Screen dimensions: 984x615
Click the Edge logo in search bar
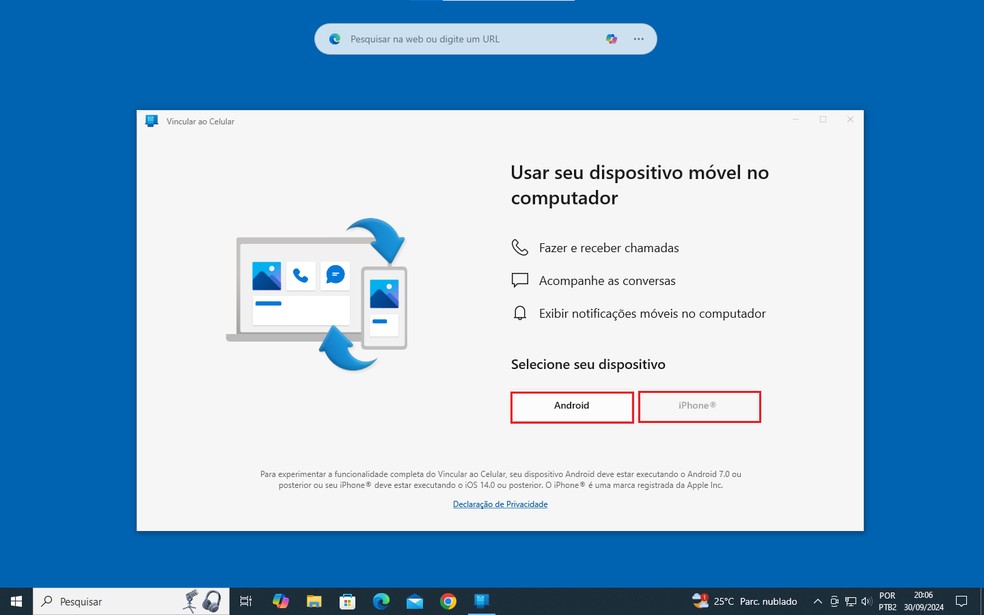point(334,39)
